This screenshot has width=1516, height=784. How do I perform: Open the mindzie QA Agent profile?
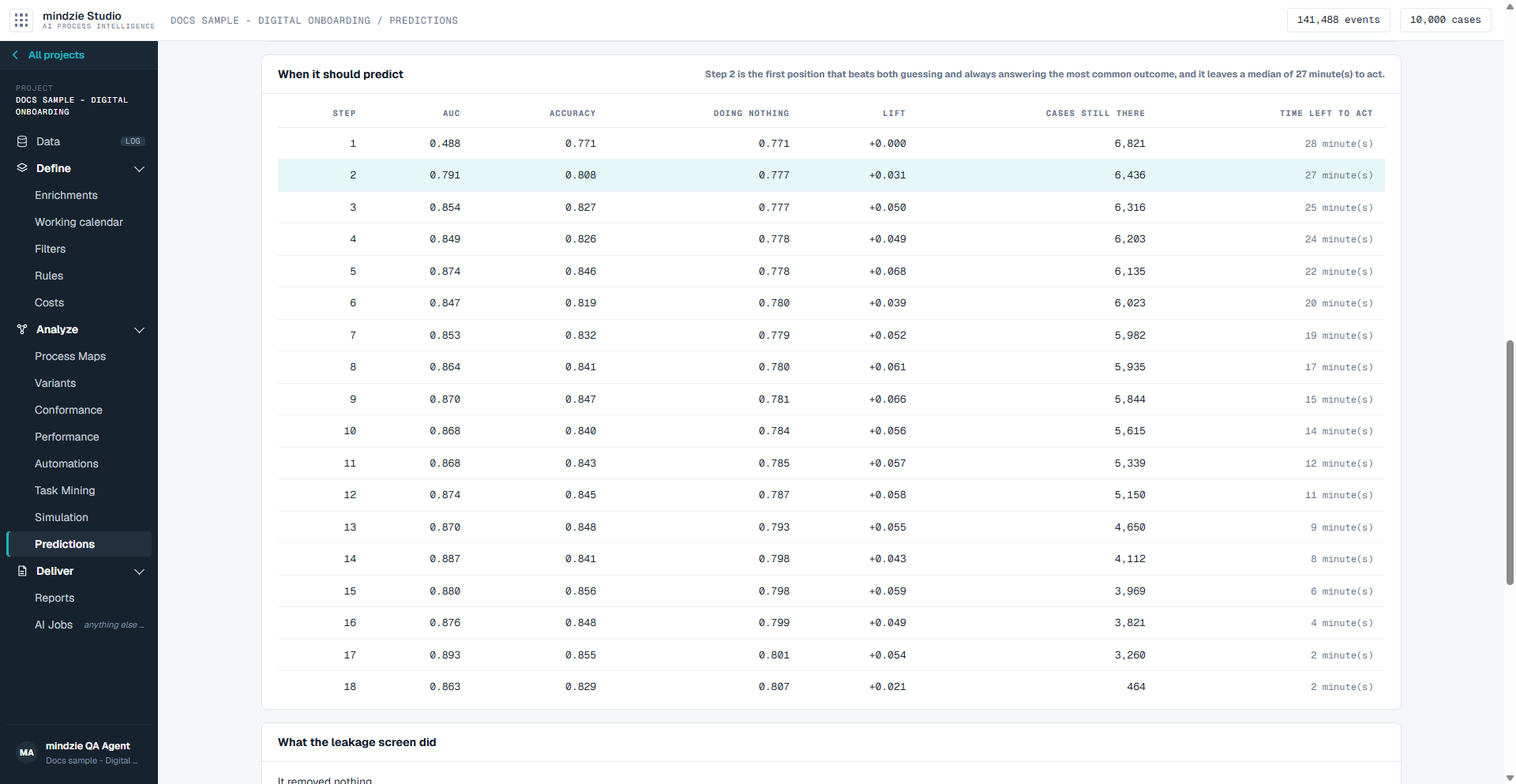tap(88, 745)
